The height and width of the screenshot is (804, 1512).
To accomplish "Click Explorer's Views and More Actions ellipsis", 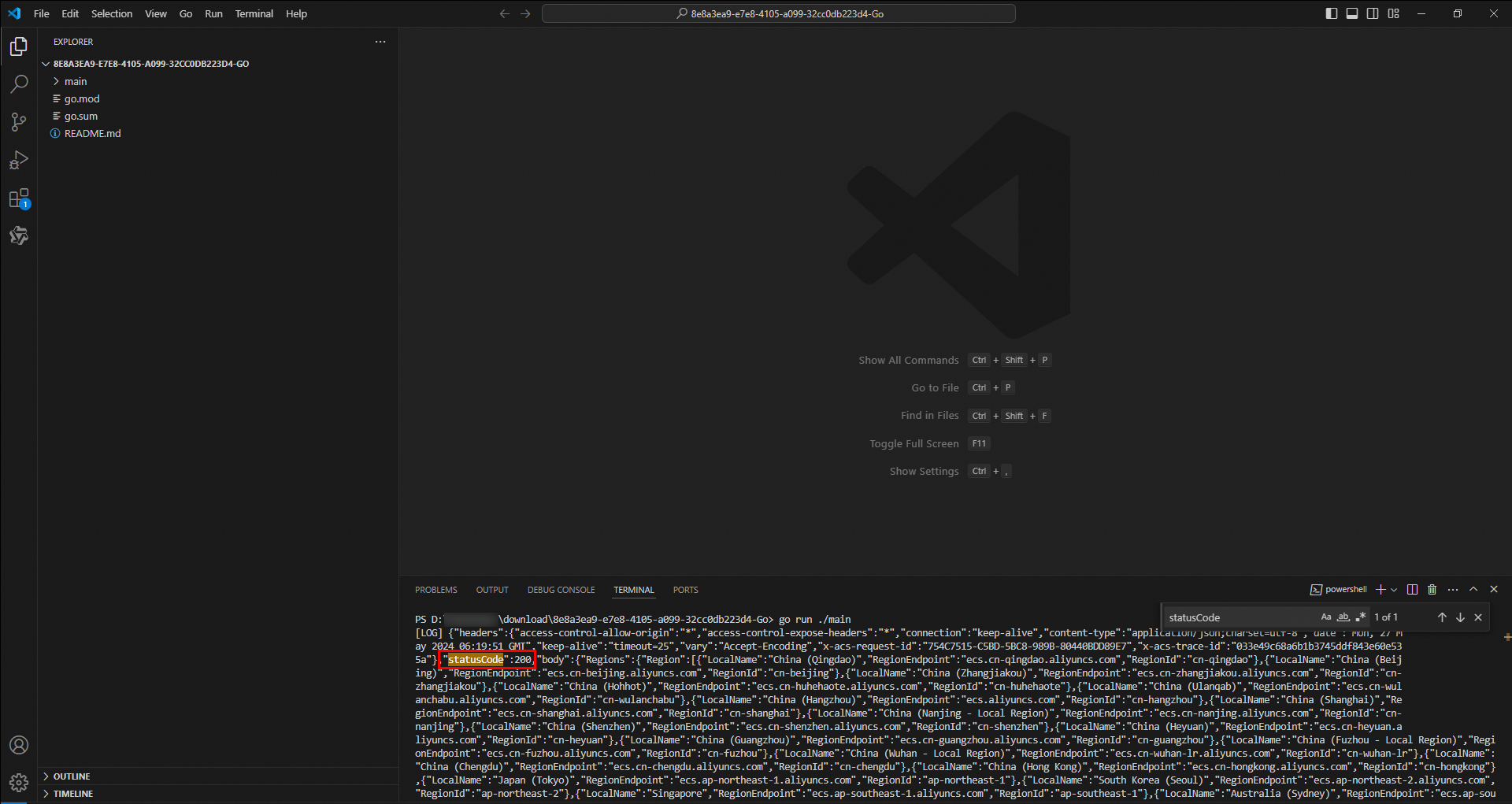I will point(380,42).
